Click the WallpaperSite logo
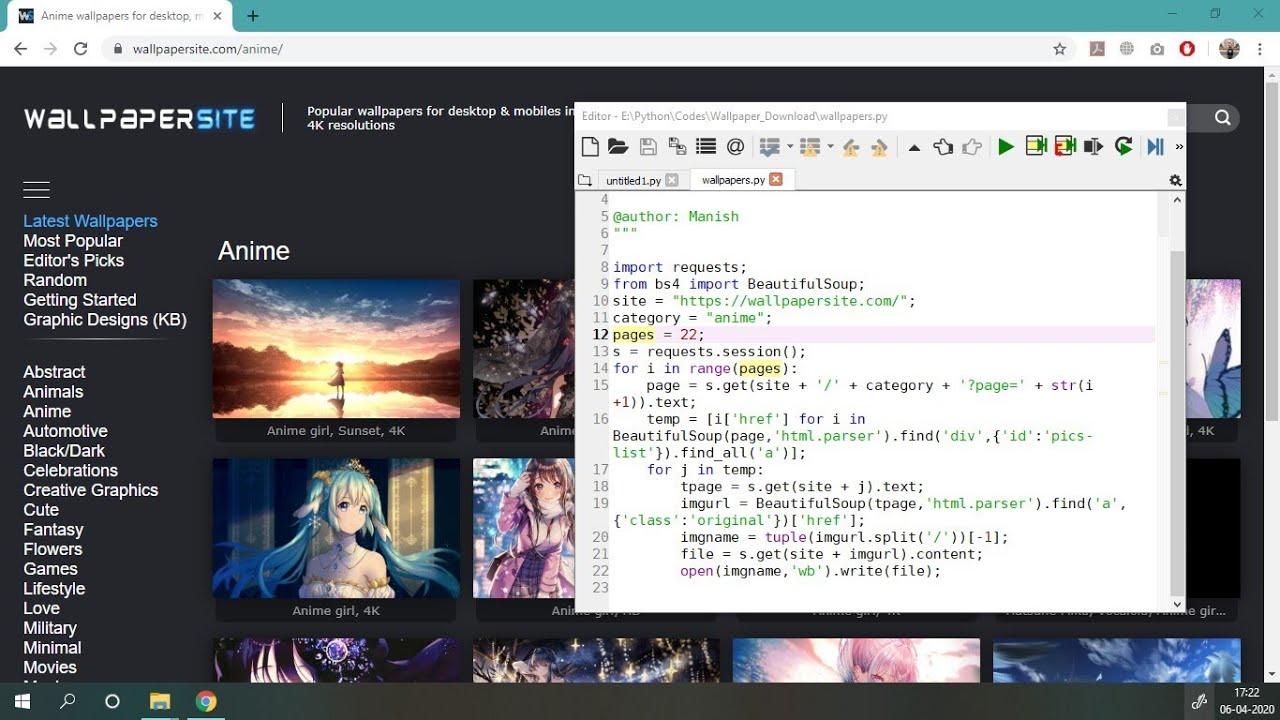 pos(140,119)
